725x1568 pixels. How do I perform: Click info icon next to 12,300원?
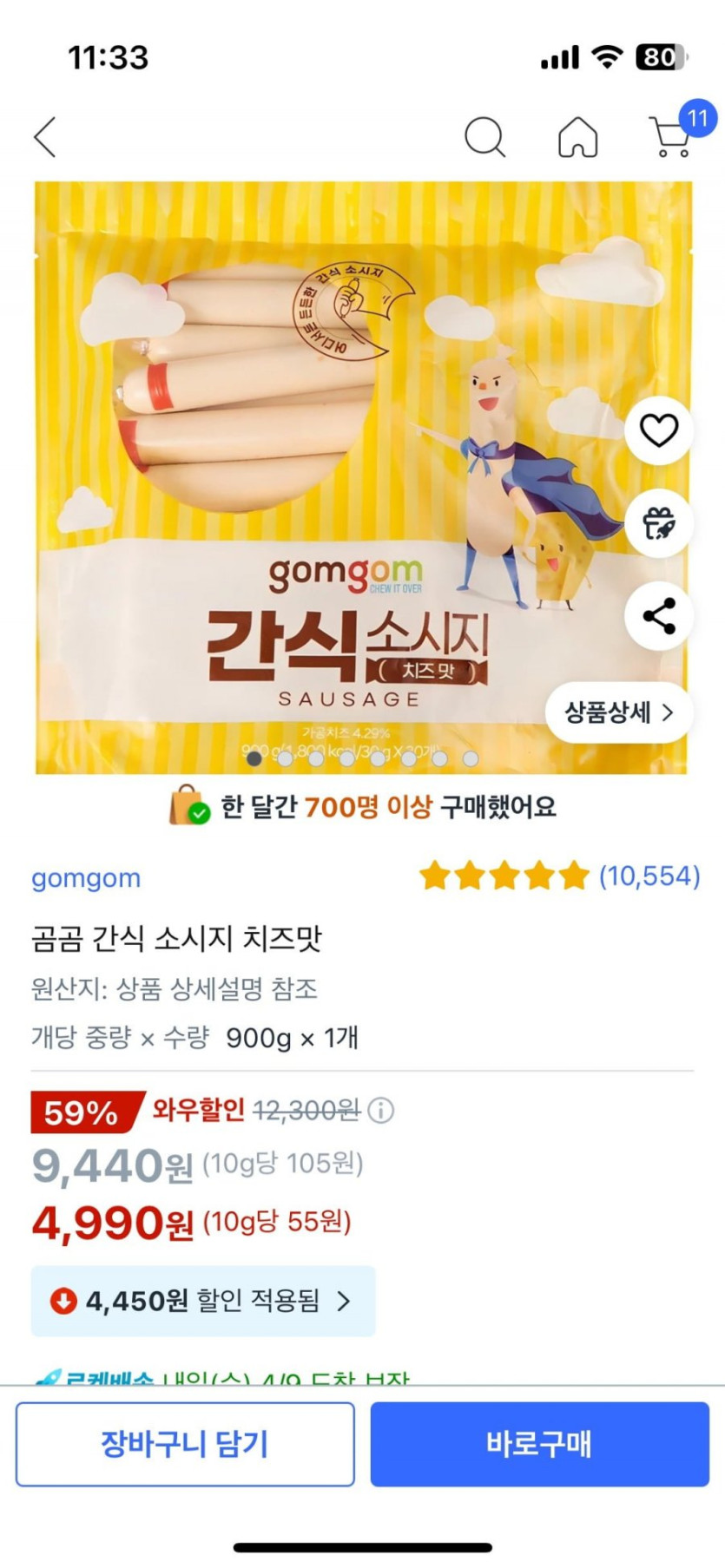click(381, 1110)
